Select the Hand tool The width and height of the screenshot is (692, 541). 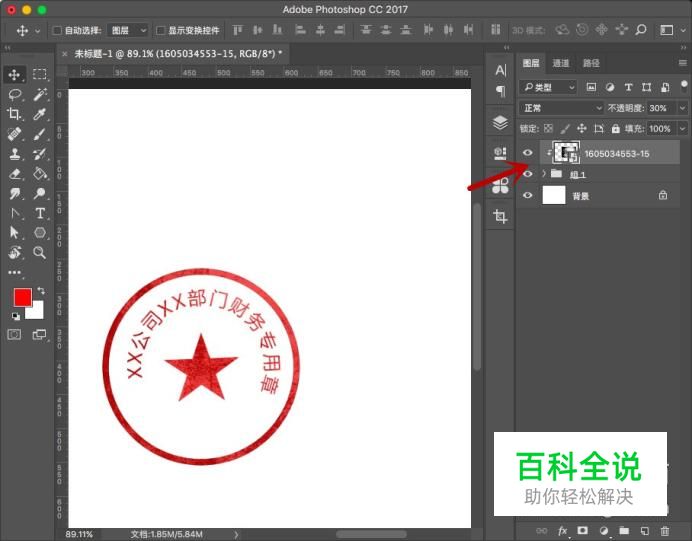click(14, 252)
